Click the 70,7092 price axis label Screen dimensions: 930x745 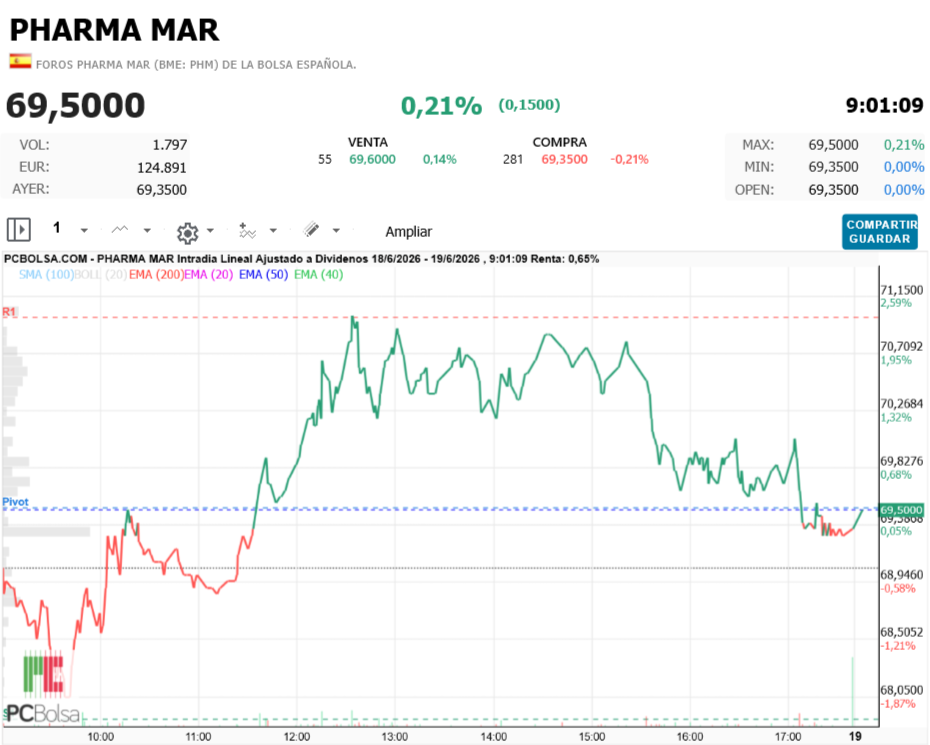click(x=902, y=346)
